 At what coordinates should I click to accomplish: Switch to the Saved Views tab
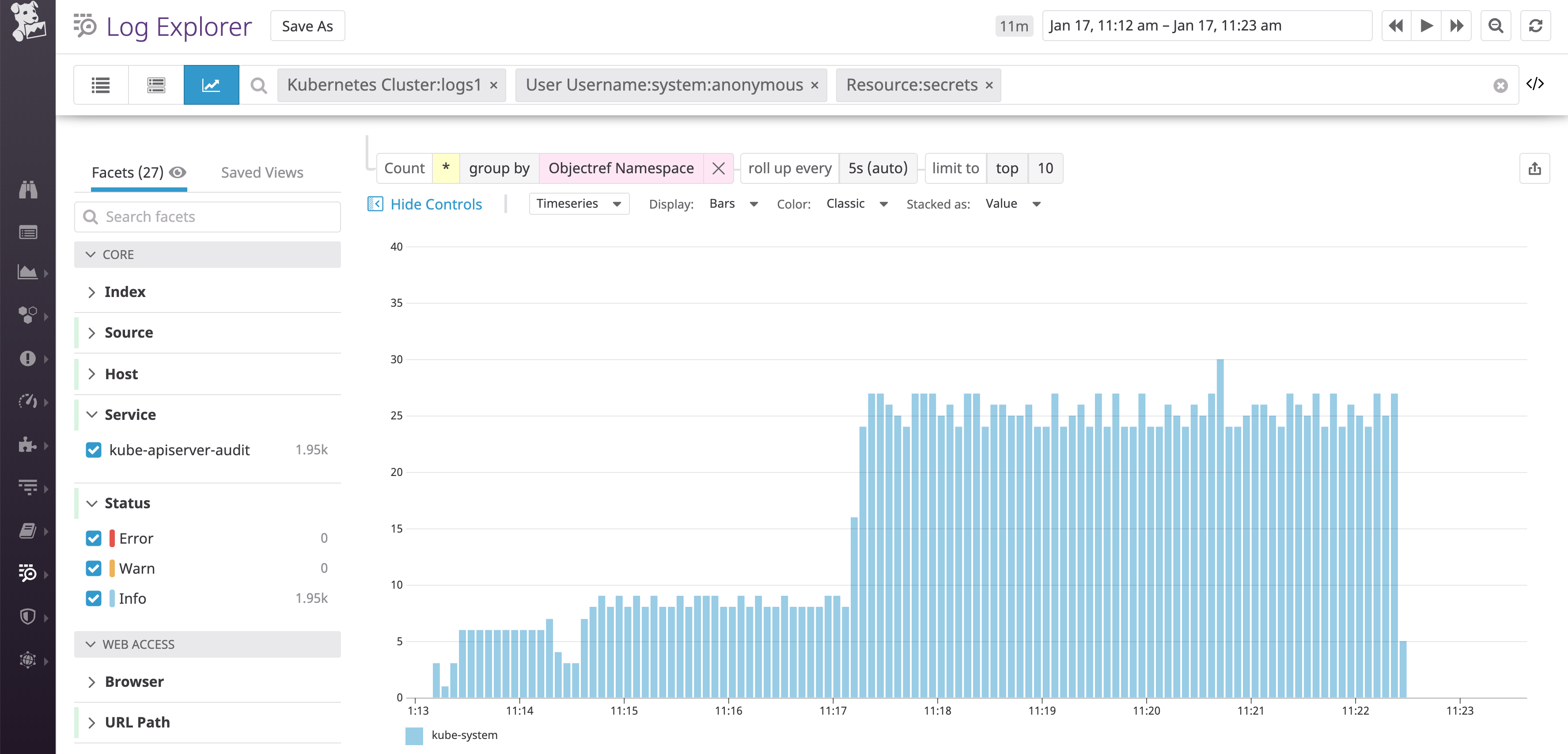coord(261,172)
